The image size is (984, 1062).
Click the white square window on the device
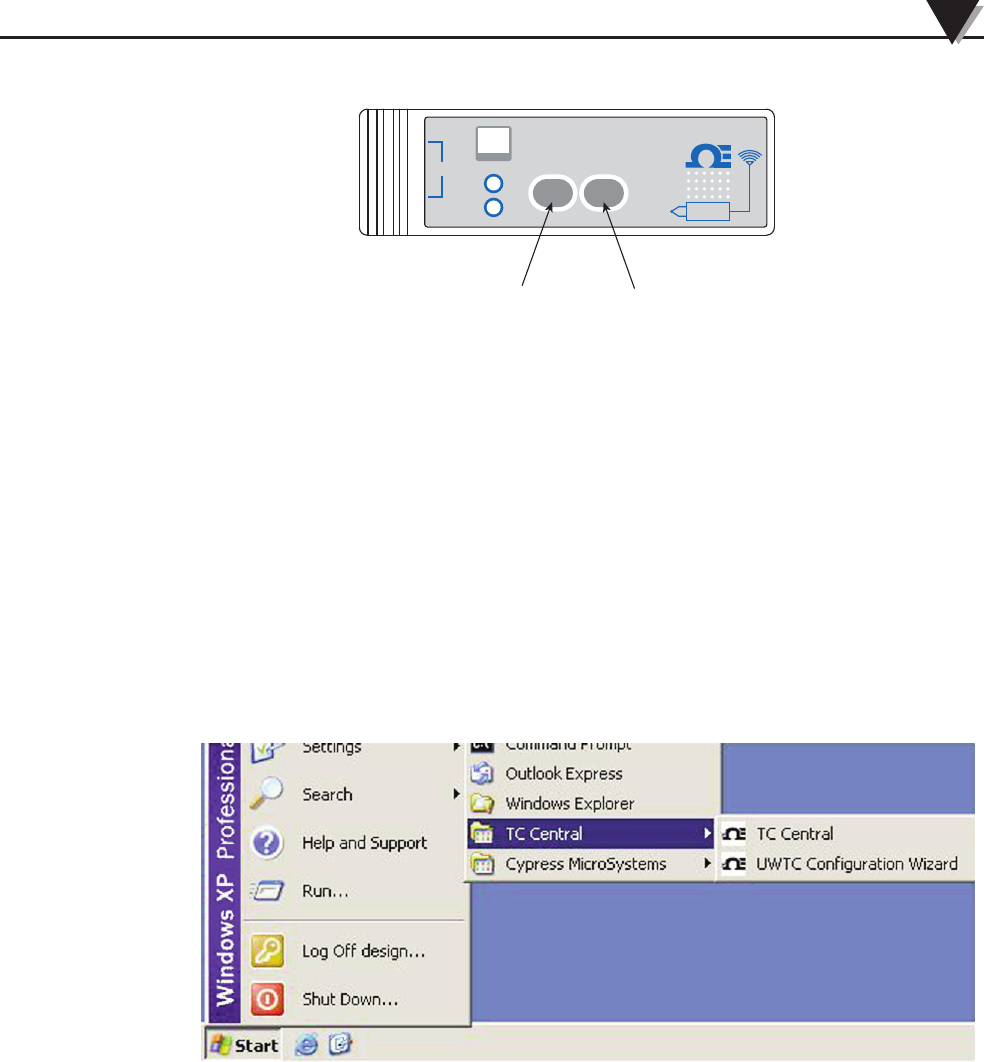click(494, 144)
